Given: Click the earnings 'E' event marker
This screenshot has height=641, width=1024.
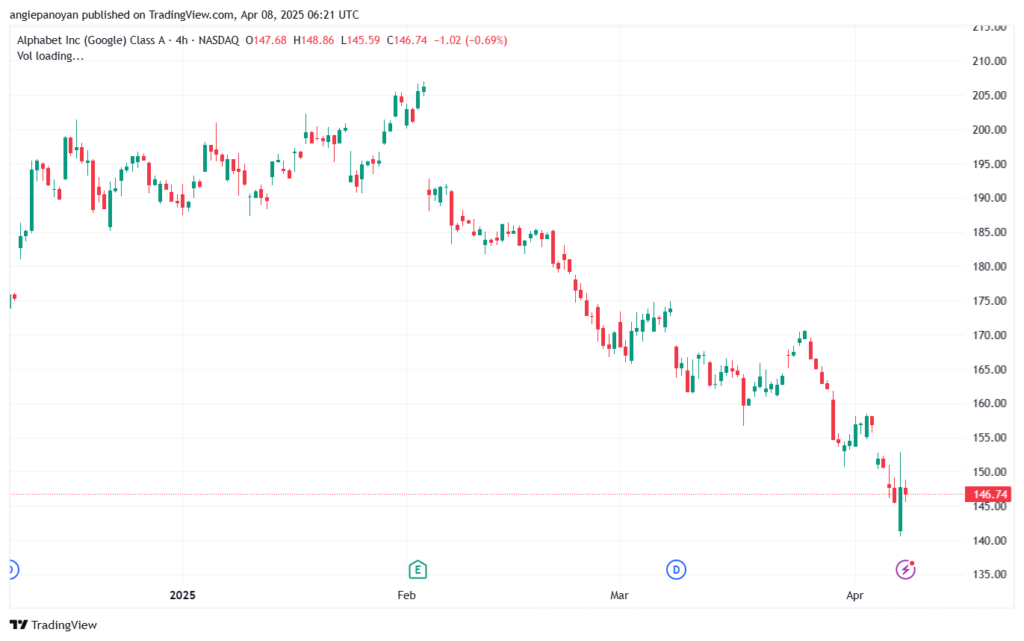Looking at the screenshot, I should point(417,570).
